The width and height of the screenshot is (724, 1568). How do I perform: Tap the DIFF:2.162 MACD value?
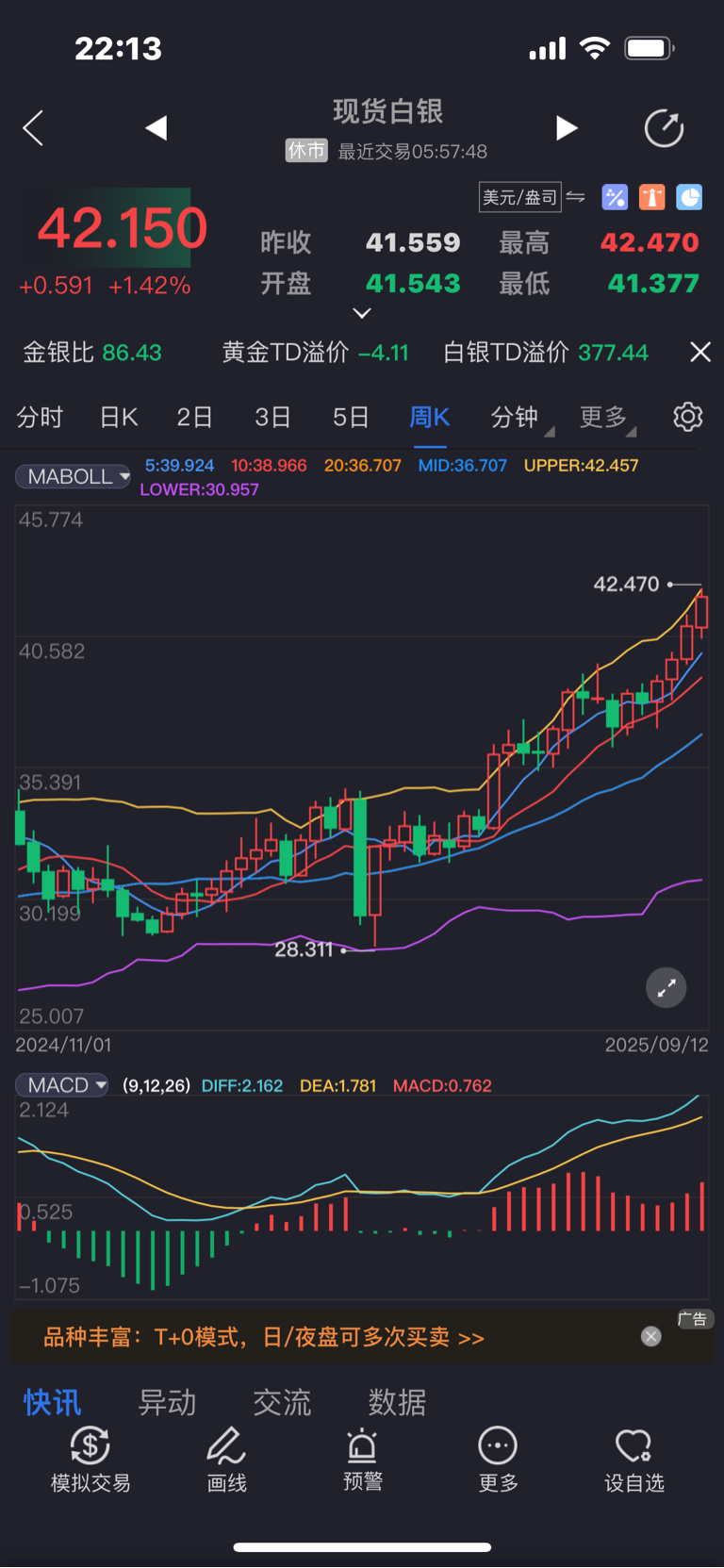(242, 1085)
